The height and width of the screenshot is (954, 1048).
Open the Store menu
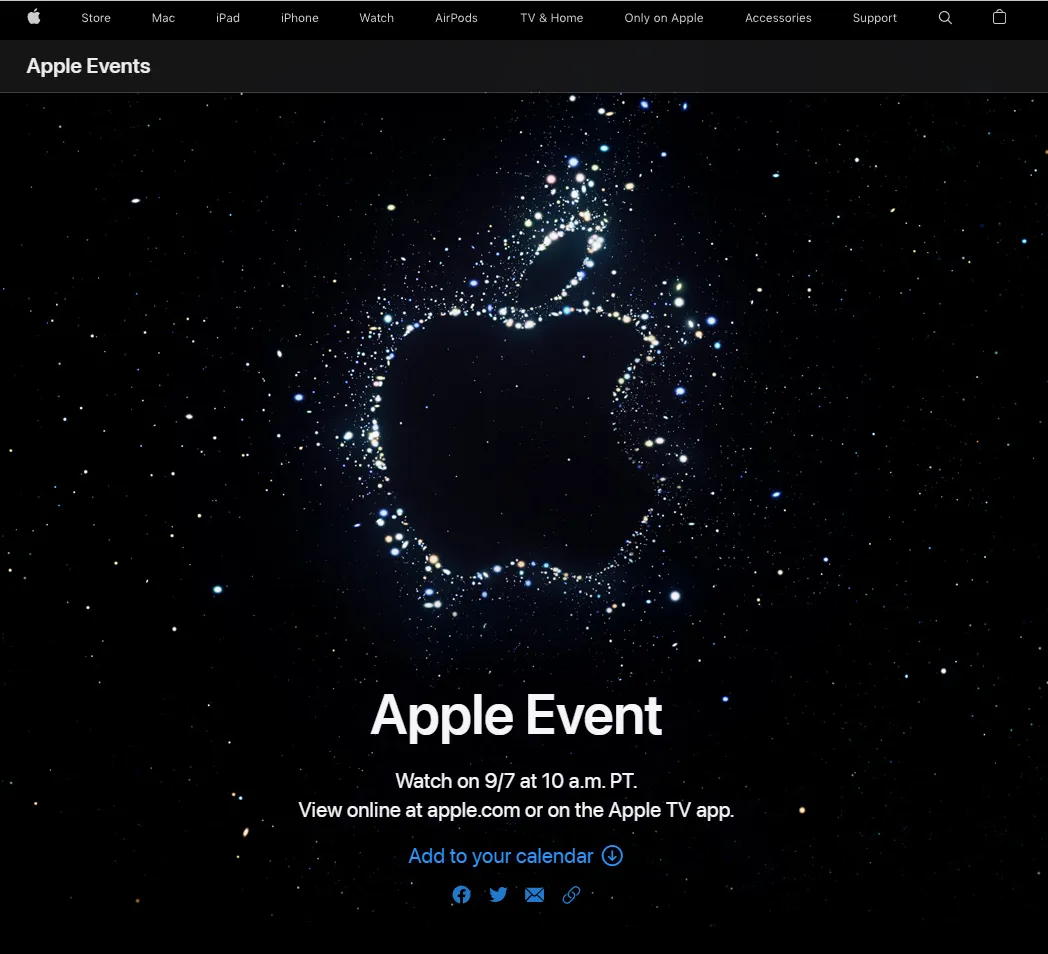coord(96,18)
